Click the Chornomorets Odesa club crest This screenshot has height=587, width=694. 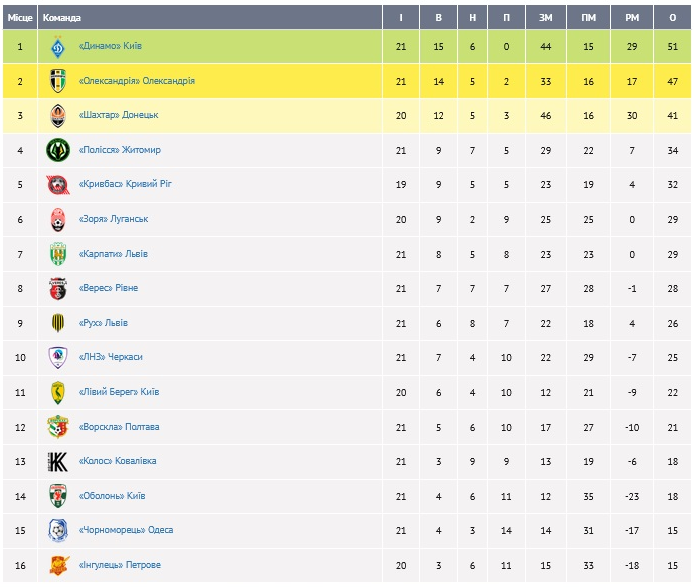(x=57, y=530)
